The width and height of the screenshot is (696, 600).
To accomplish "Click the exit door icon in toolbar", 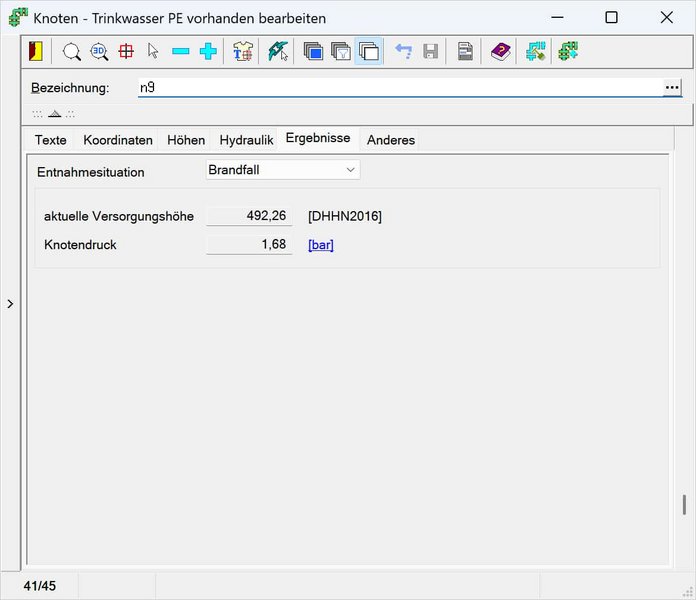I will point(35,51).
